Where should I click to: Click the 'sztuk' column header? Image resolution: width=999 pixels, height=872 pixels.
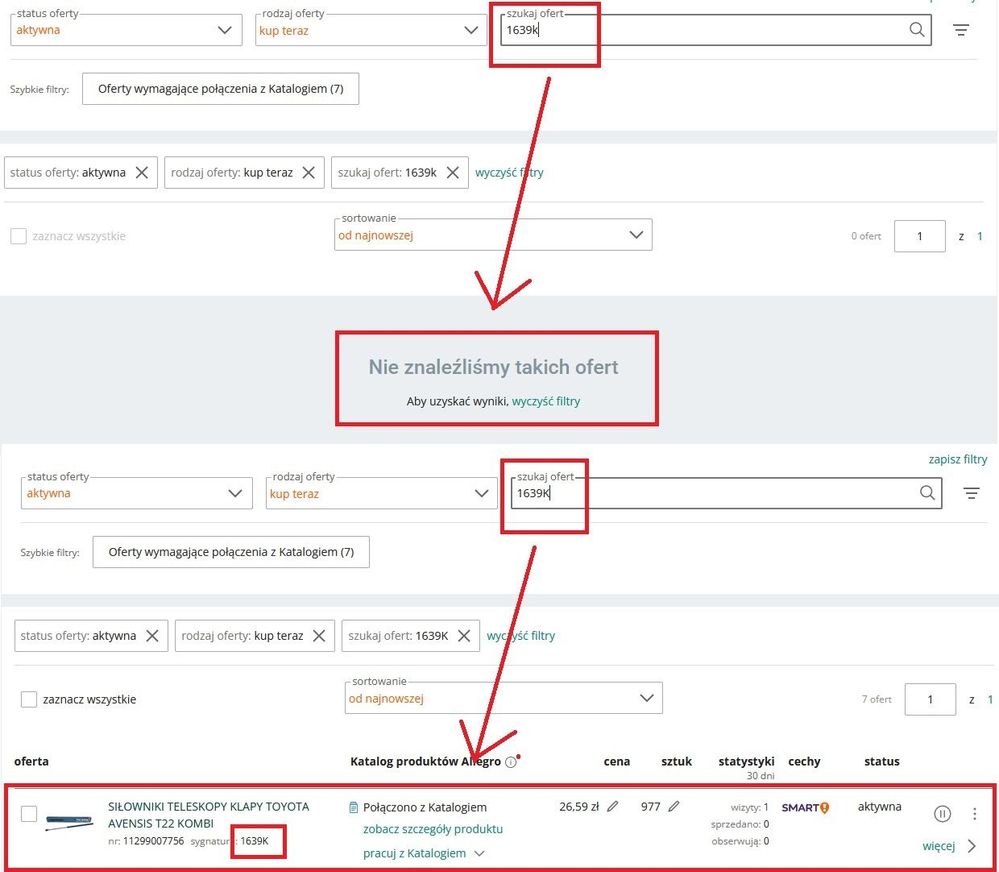(x=676, y=761)
